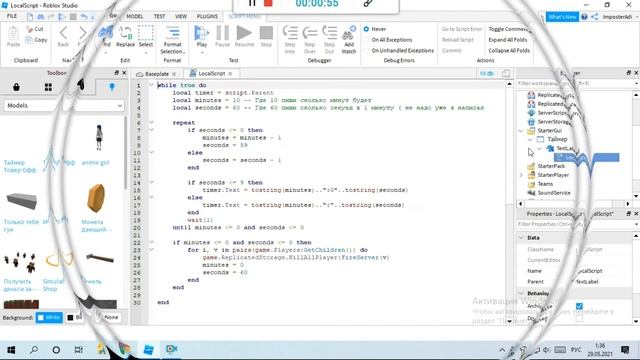640x360 pixels.
Task: Open Task View on taskbar
Action: (78, 350)
